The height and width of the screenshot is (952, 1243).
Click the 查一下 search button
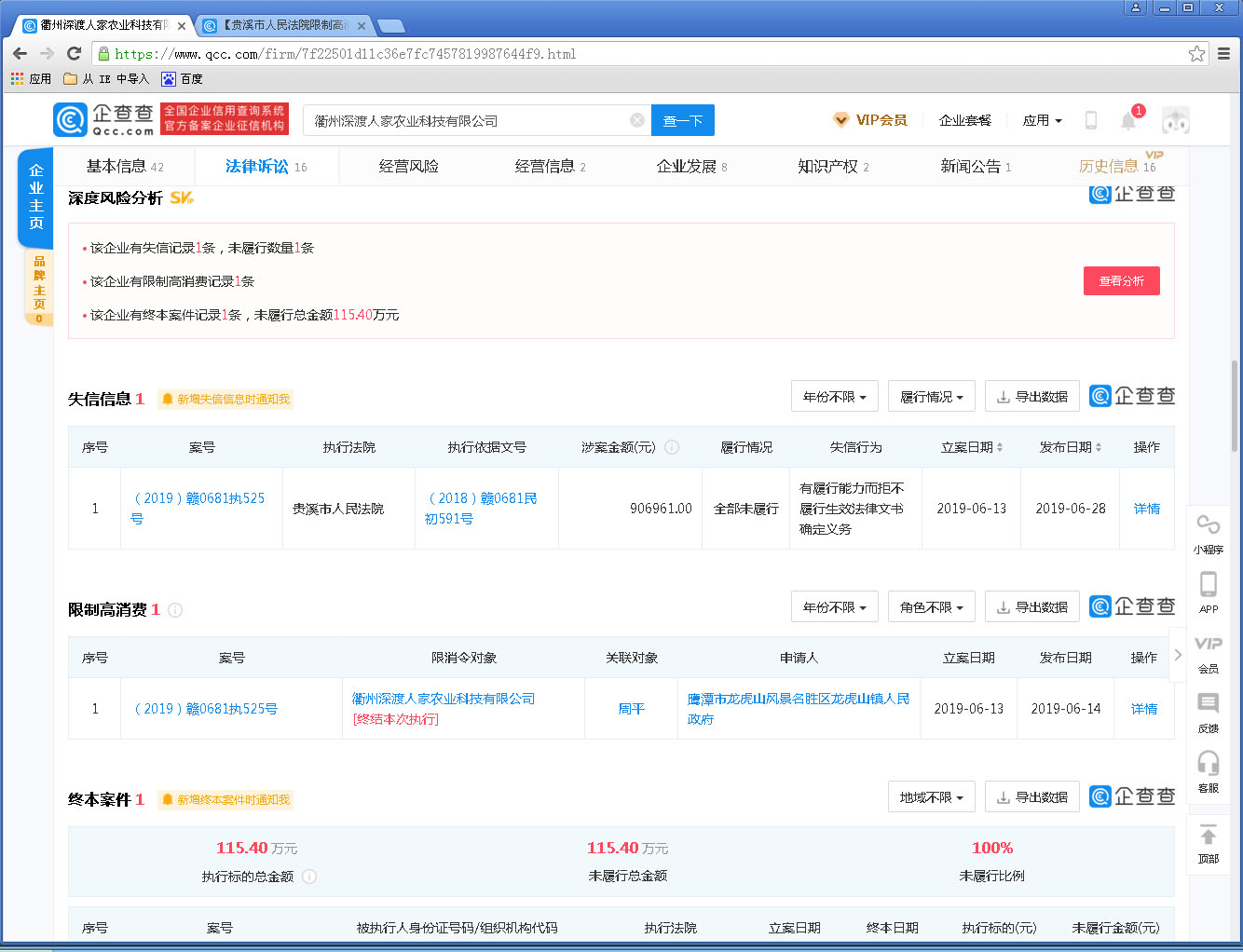[x=682, y=121]
